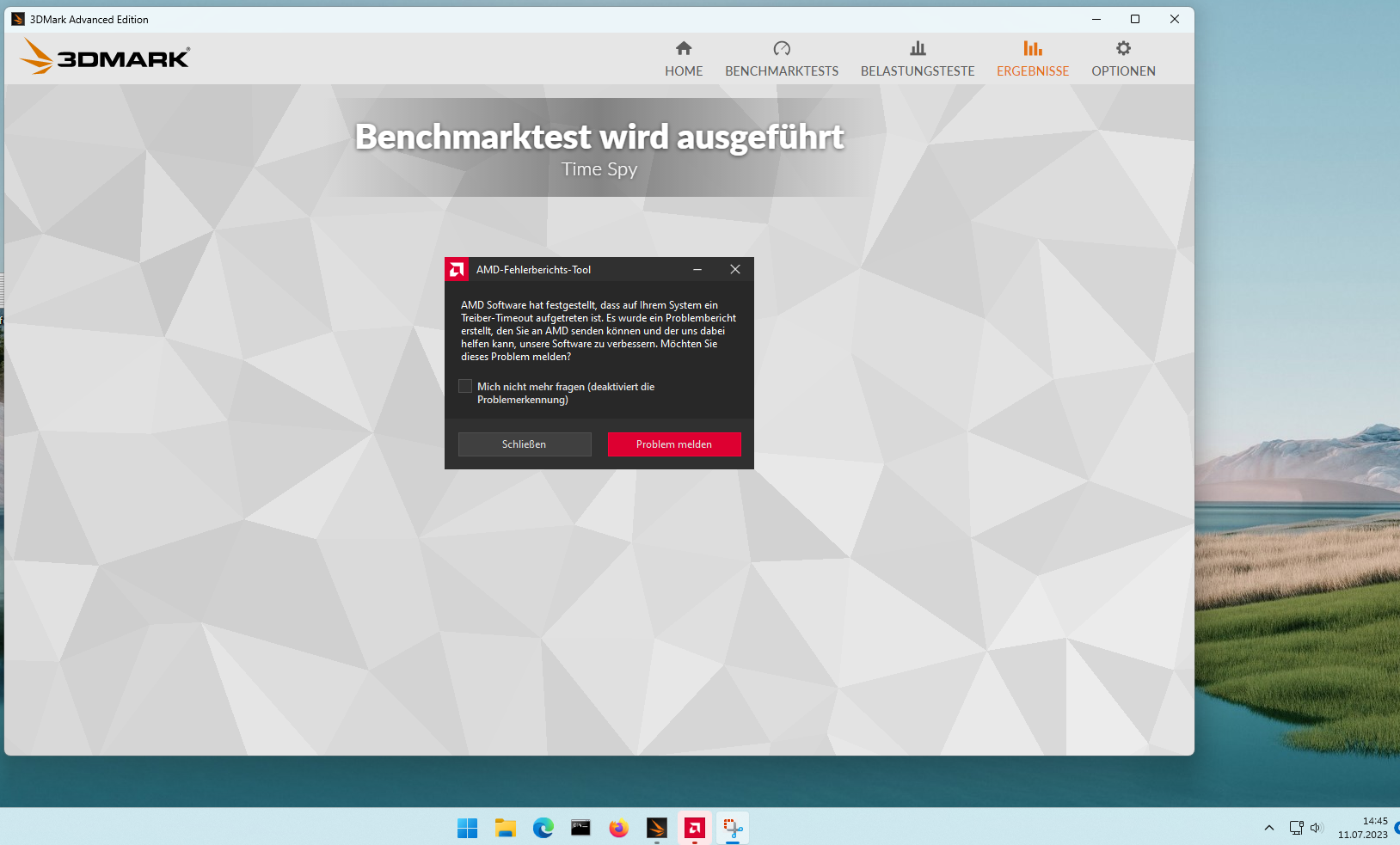Viewport: 1400px width, 845px height.
Task: Click the network icon in the system tray
Action: (1296, 828)
